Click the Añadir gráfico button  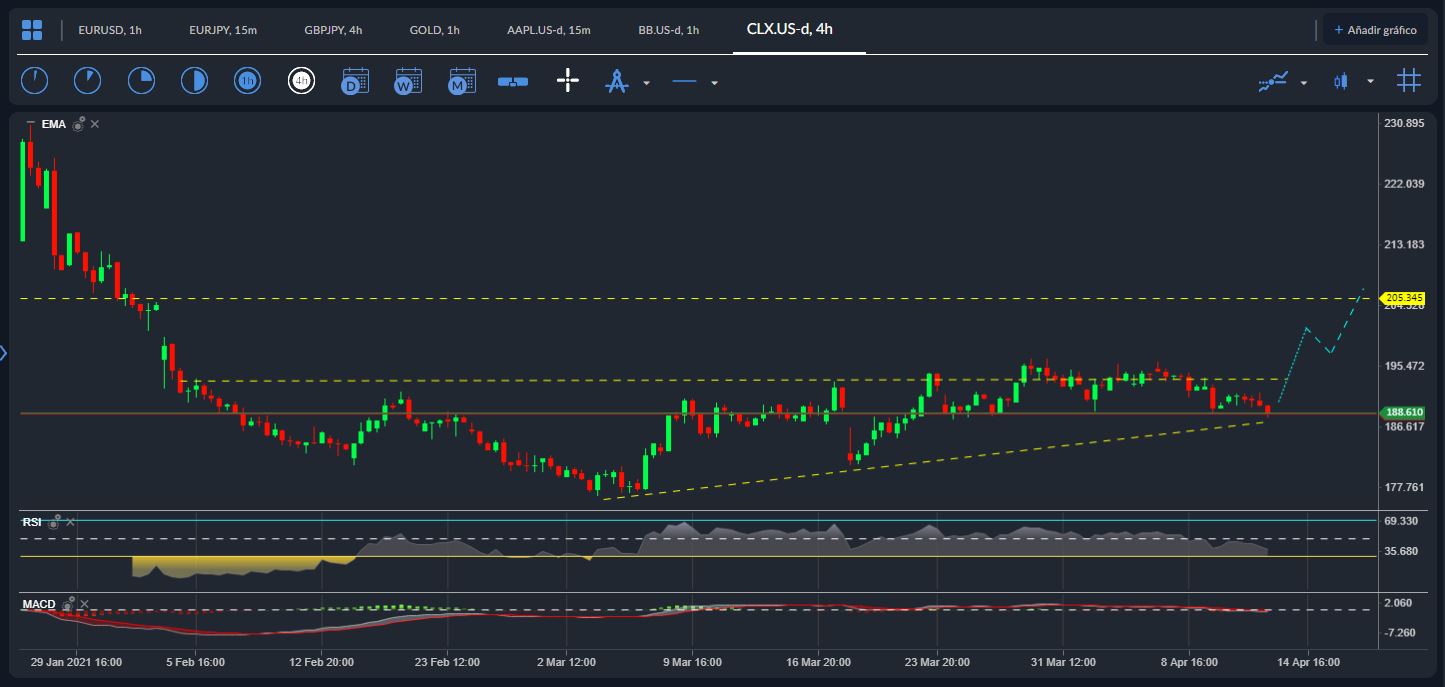coord(1375,30)
